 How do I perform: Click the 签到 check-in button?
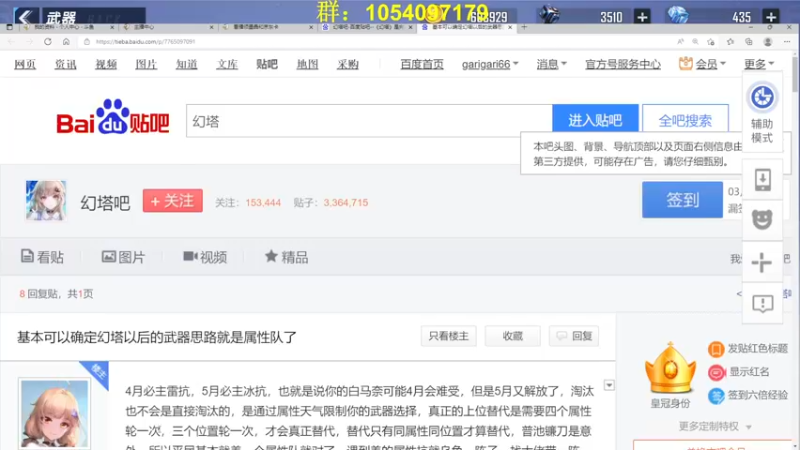coord(682,199)
